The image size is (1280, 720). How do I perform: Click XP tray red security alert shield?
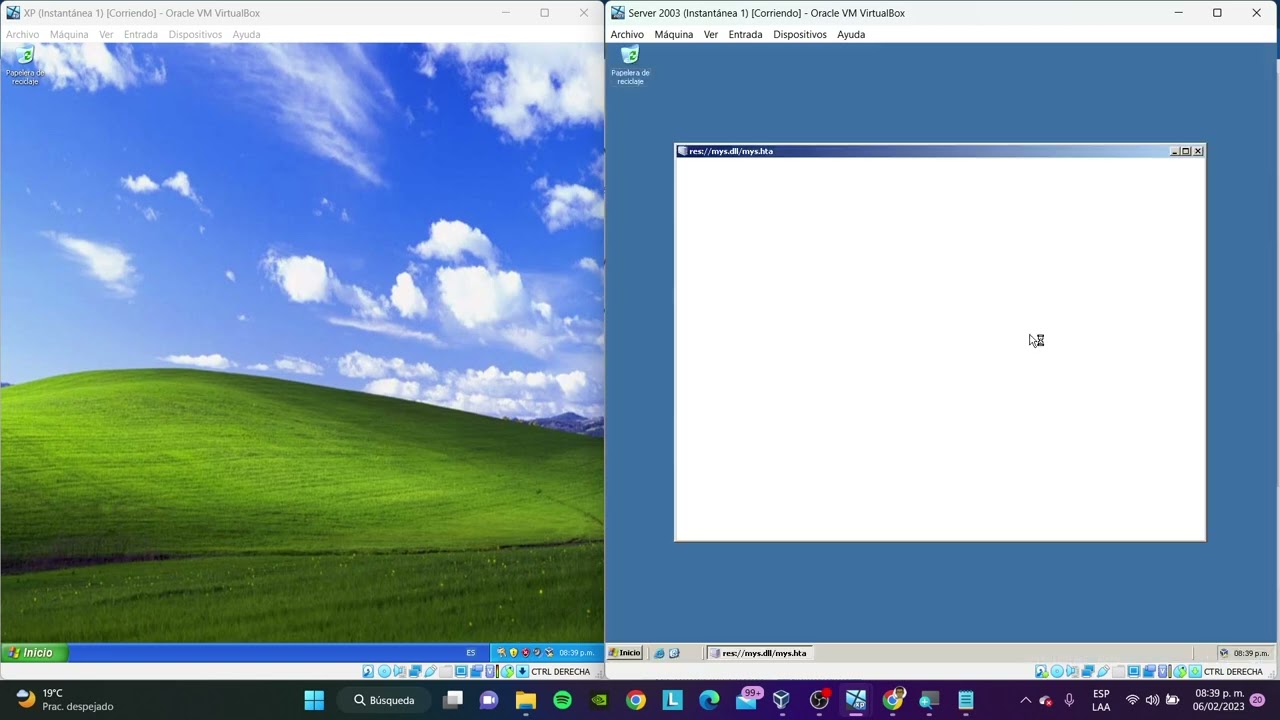526,653
